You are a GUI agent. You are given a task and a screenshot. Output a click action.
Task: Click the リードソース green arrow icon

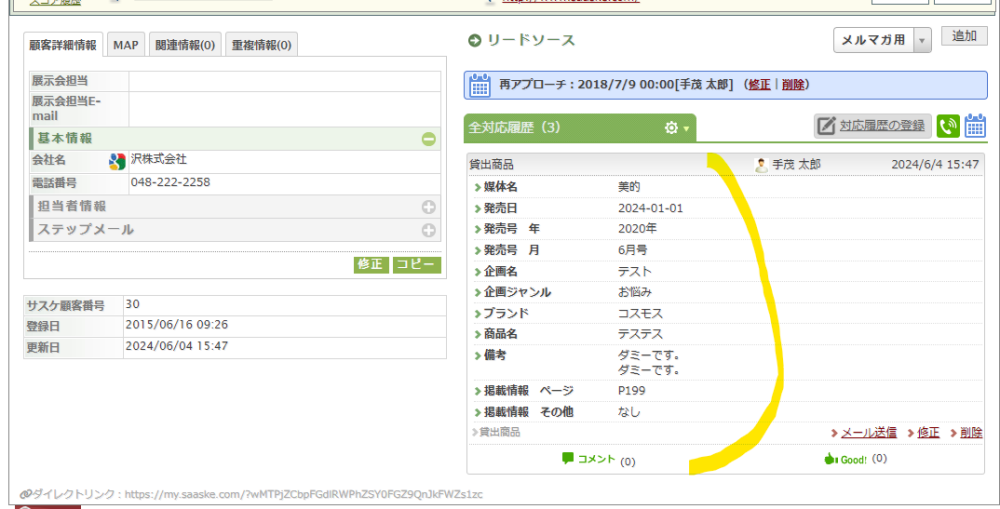[x=474, y=41]
